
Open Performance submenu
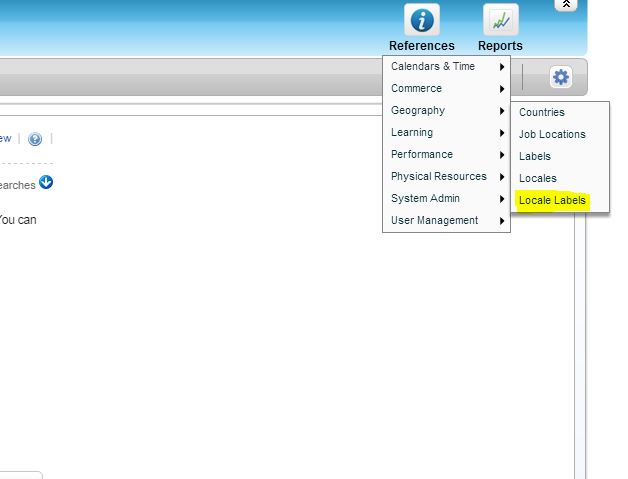coord(447,155)
